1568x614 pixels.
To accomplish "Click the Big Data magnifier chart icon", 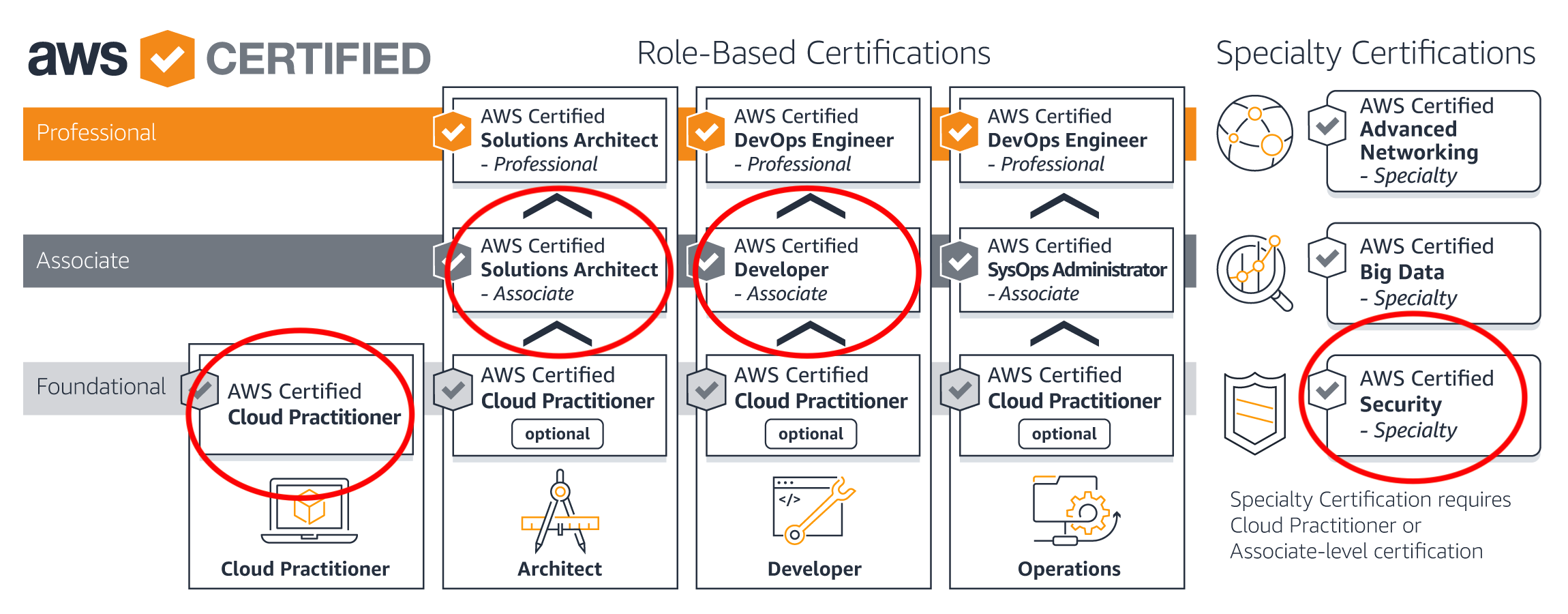I will 1254,273.
